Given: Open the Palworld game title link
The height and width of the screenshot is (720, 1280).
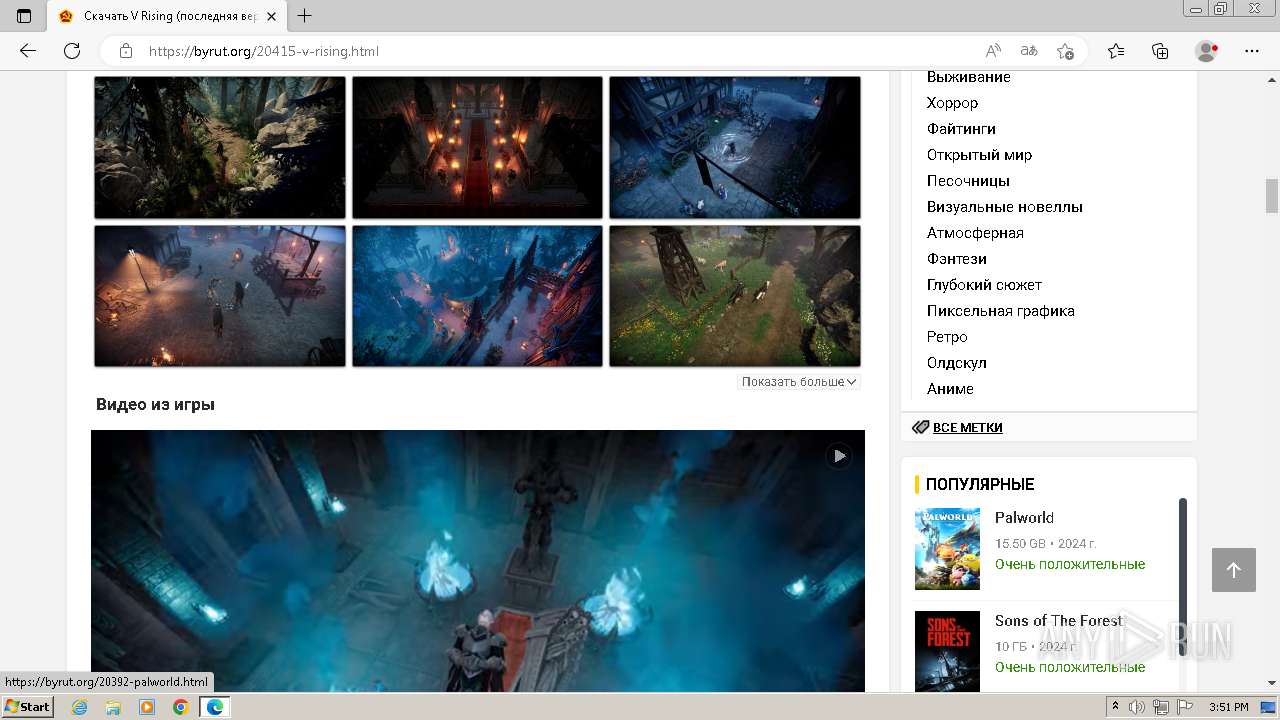Looking at the screenshot, I should (1024, 517).
